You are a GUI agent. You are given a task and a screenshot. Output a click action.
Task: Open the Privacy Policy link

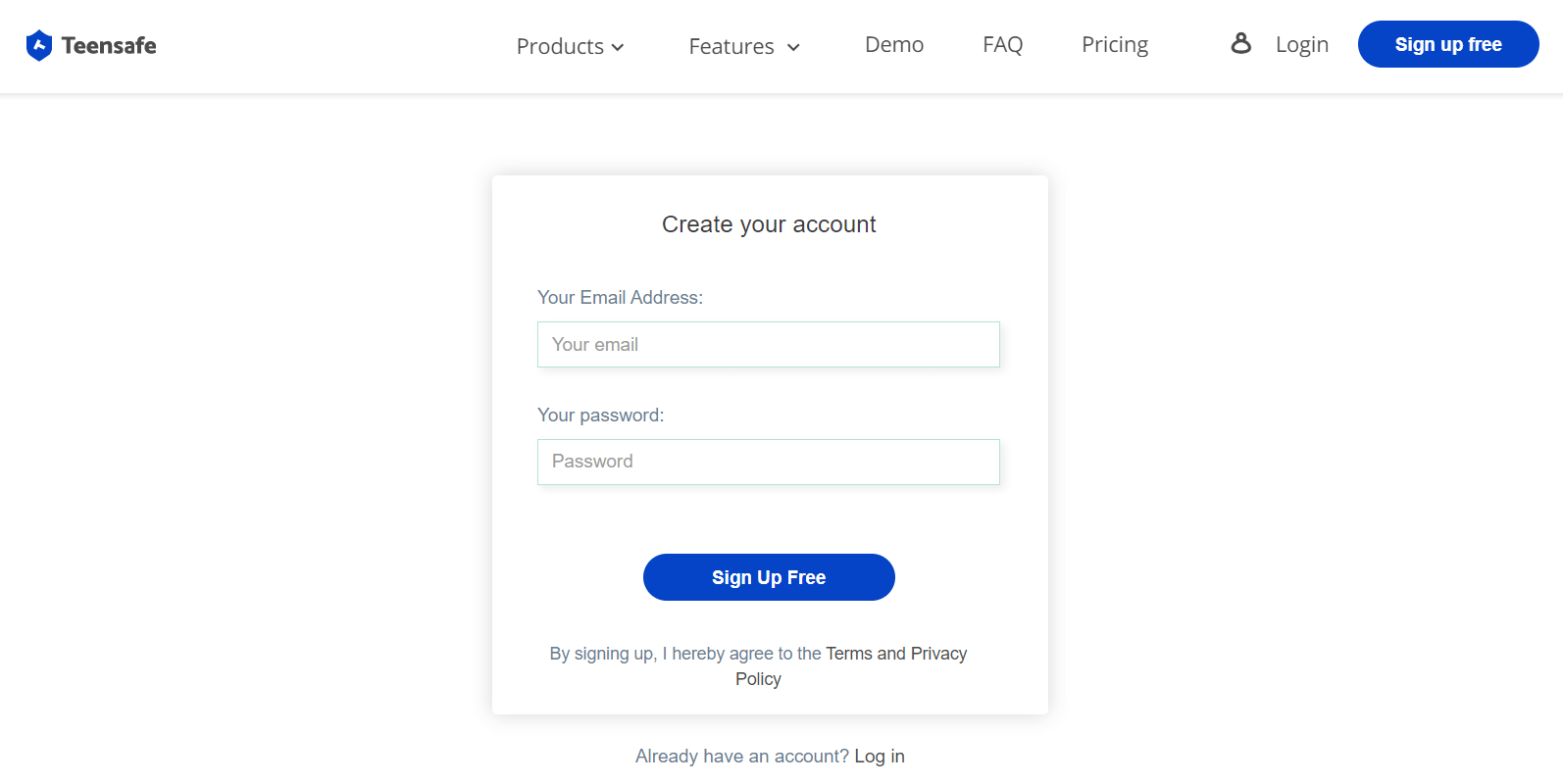click(x=938, y=654)
